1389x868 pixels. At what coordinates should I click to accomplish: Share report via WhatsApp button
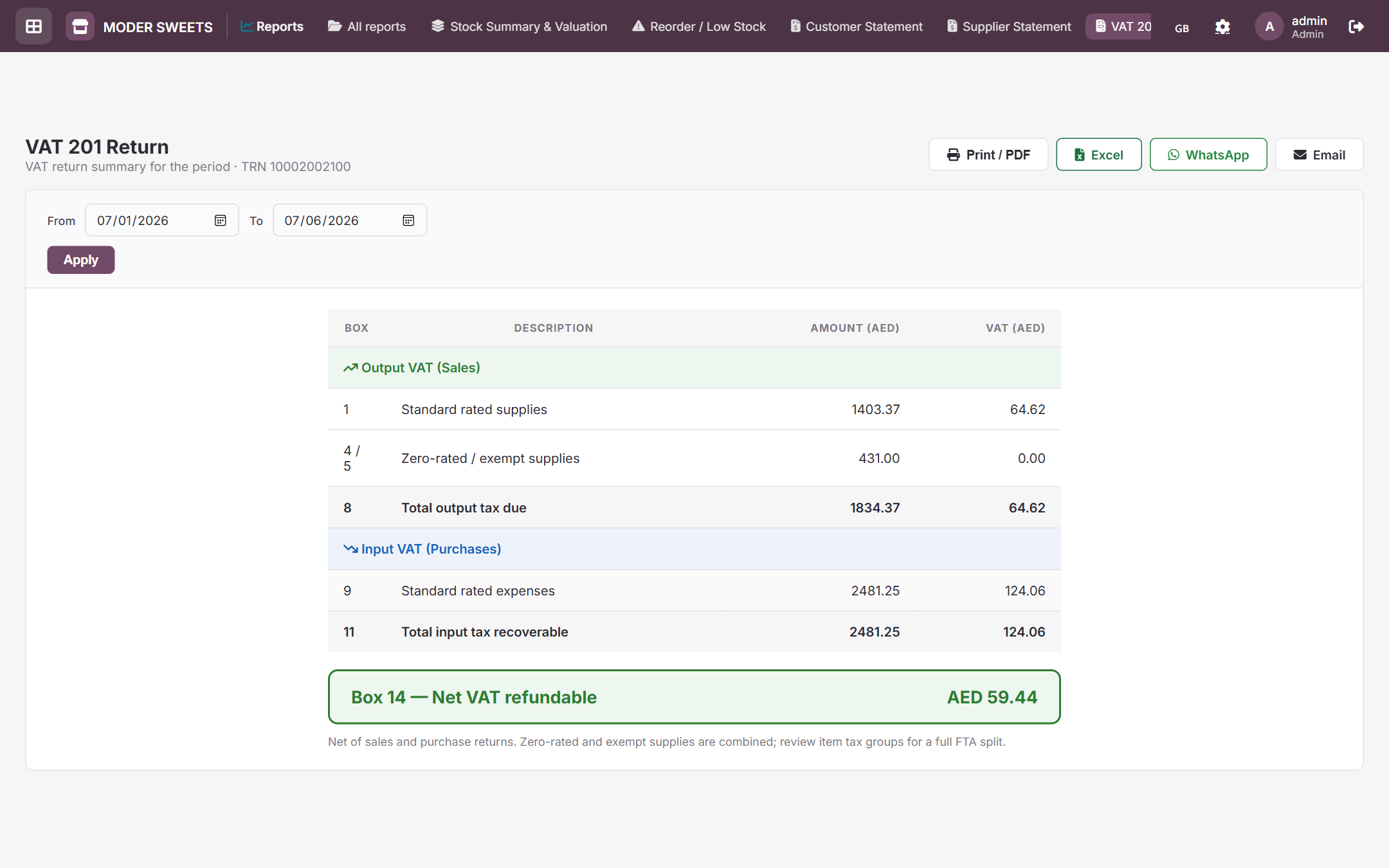point(1208,154)
